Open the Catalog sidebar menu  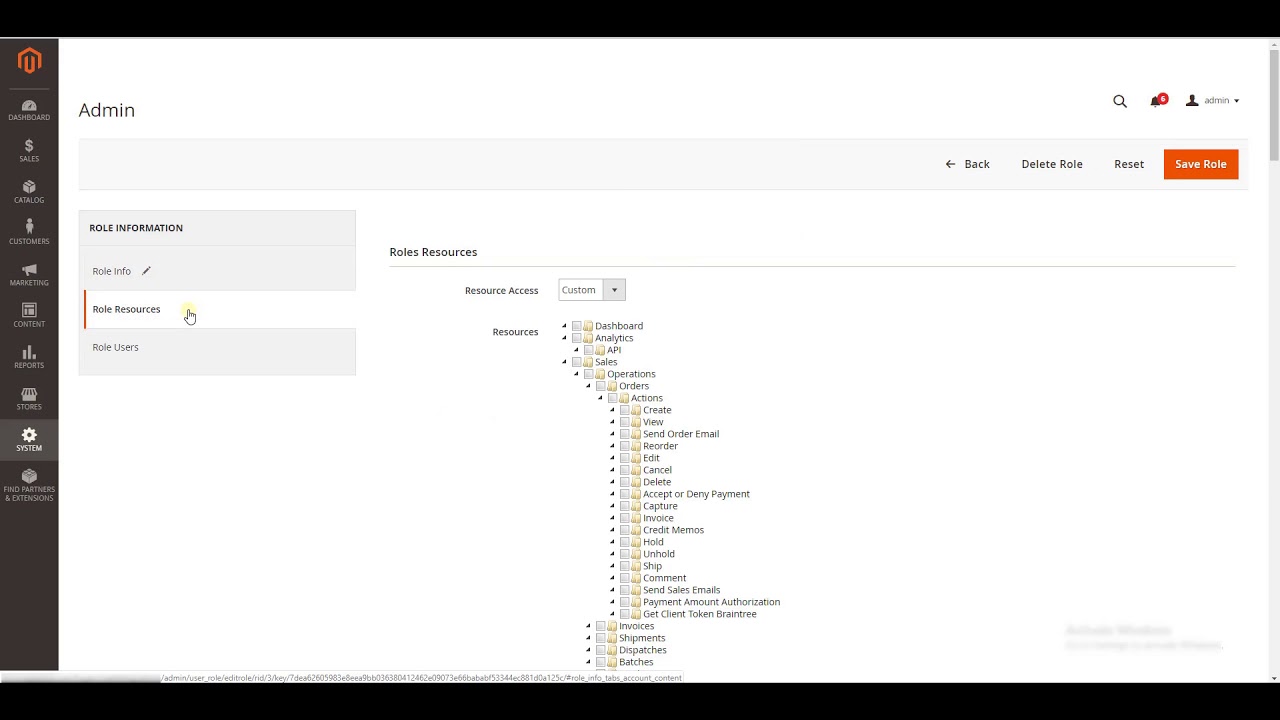pos(29,193)
